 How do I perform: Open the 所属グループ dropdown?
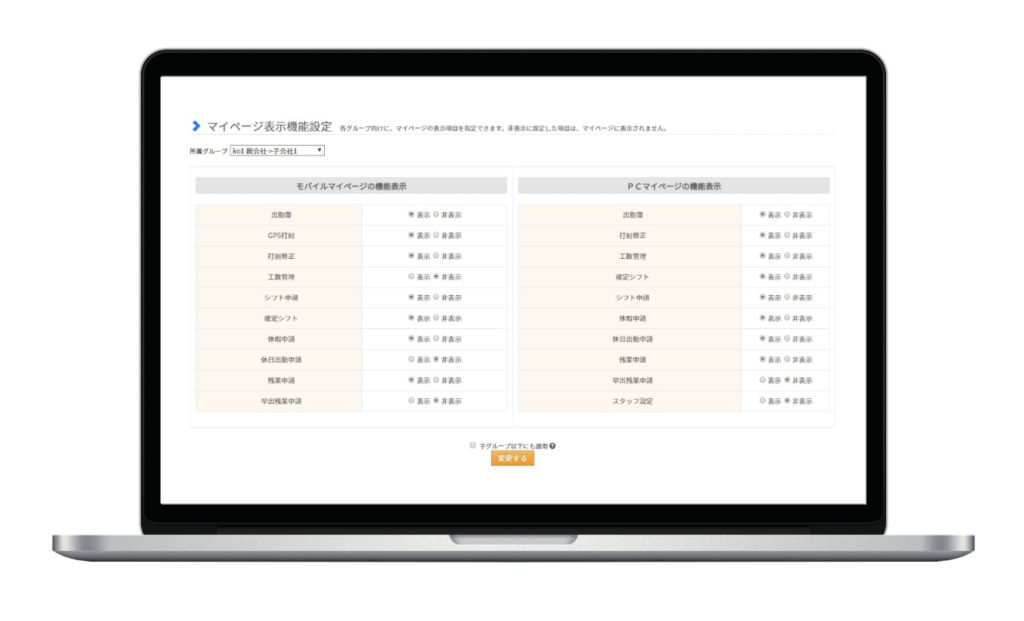point(277,151)
